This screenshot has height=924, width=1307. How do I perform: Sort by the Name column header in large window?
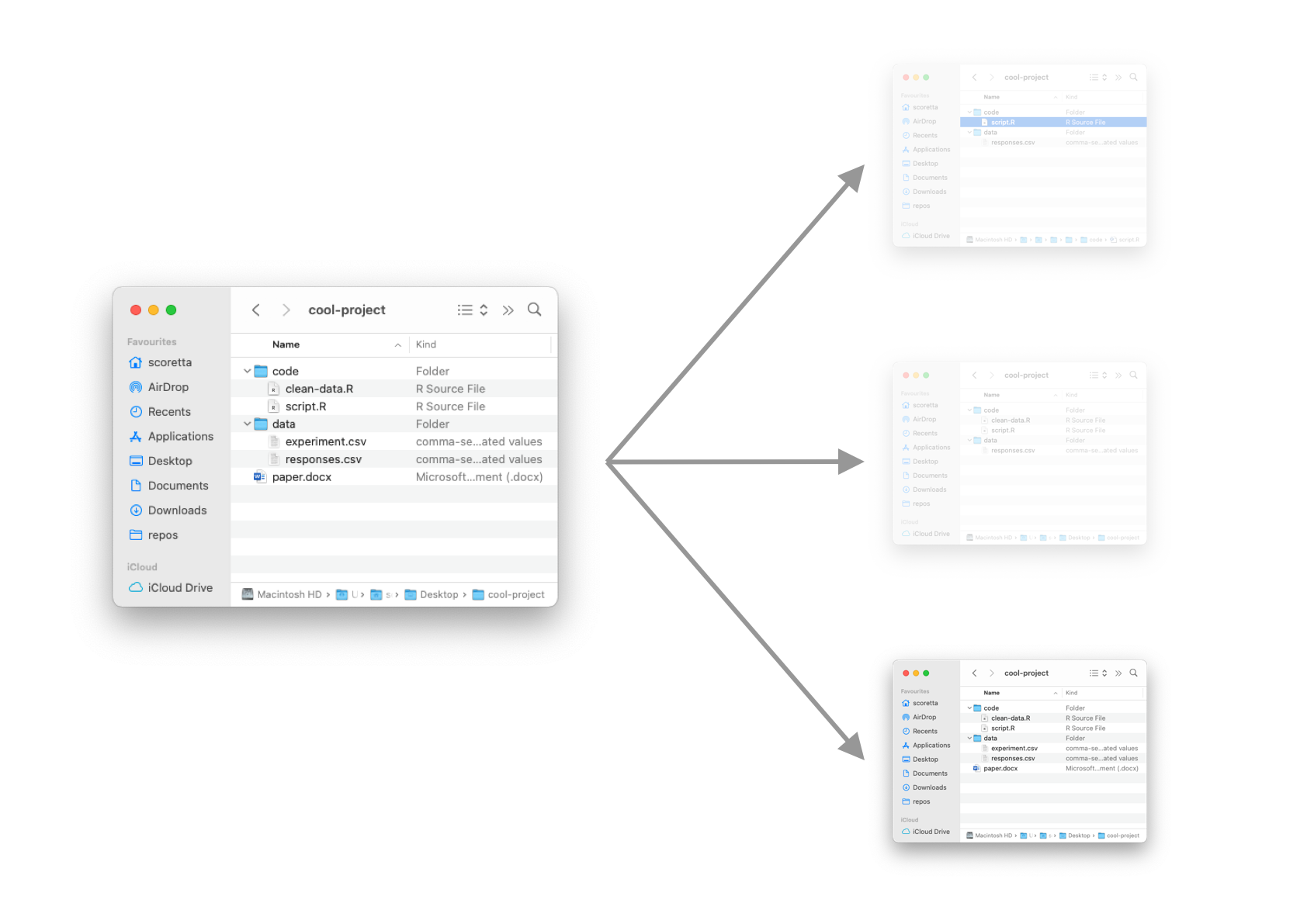click(286, 344)
